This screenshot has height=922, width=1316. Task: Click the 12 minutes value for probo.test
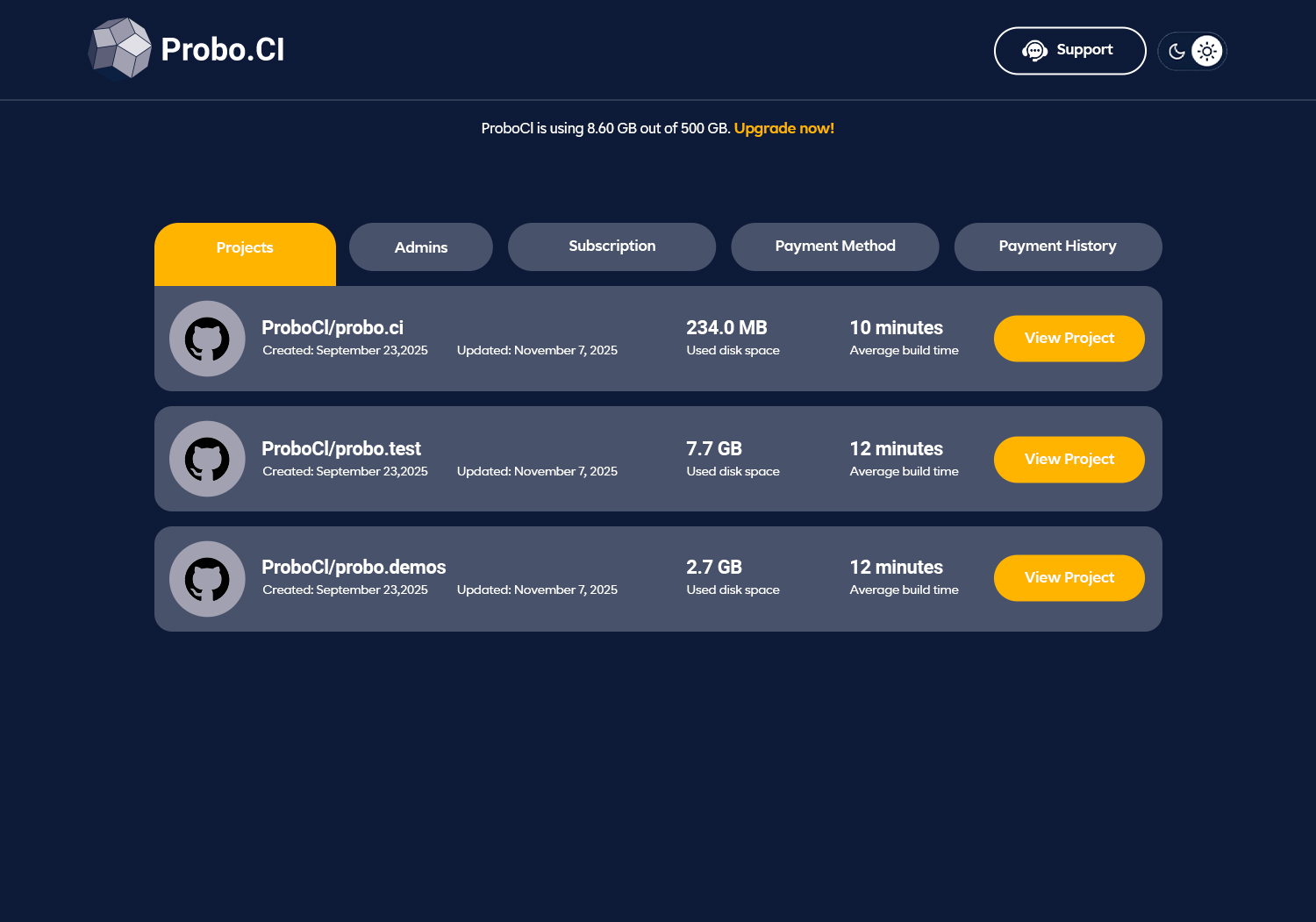click(x=897, y=449)
